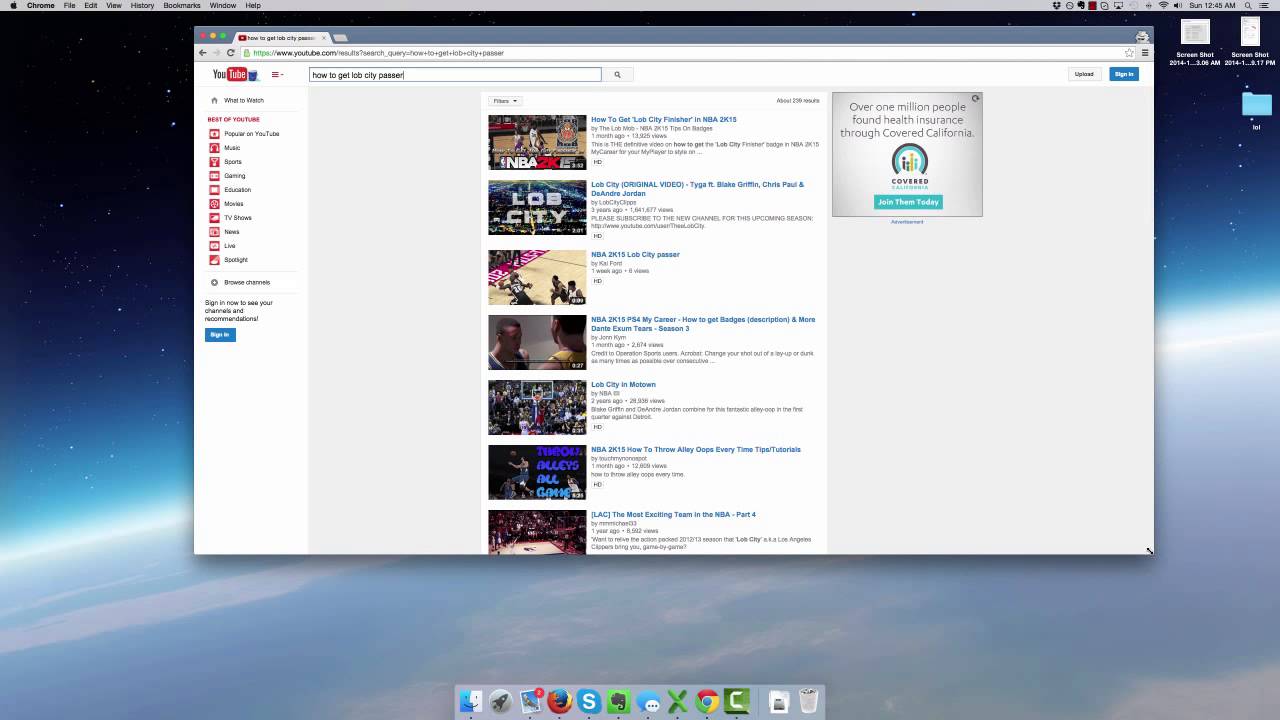The image size is (1280, 720).
Task: Click the Browse channels plus icon
Action: (214, 282)
